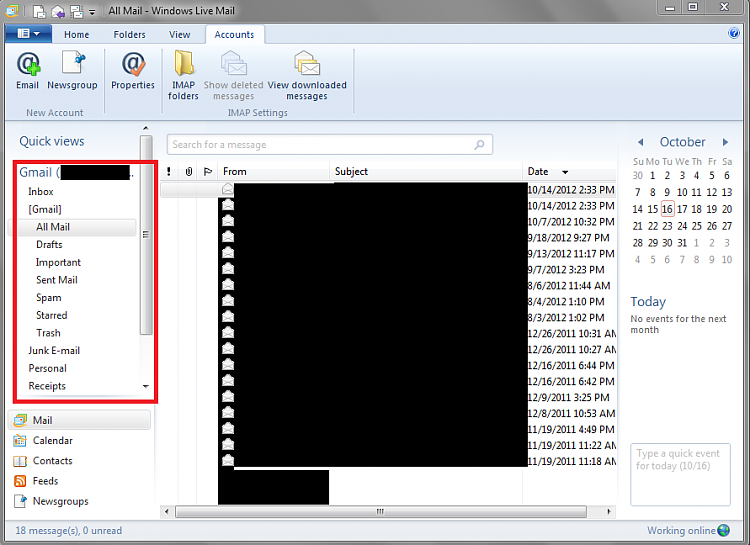Click the message list horizontal scrollbar
This screenshot has width=750, height=545.
coord(381,512)
